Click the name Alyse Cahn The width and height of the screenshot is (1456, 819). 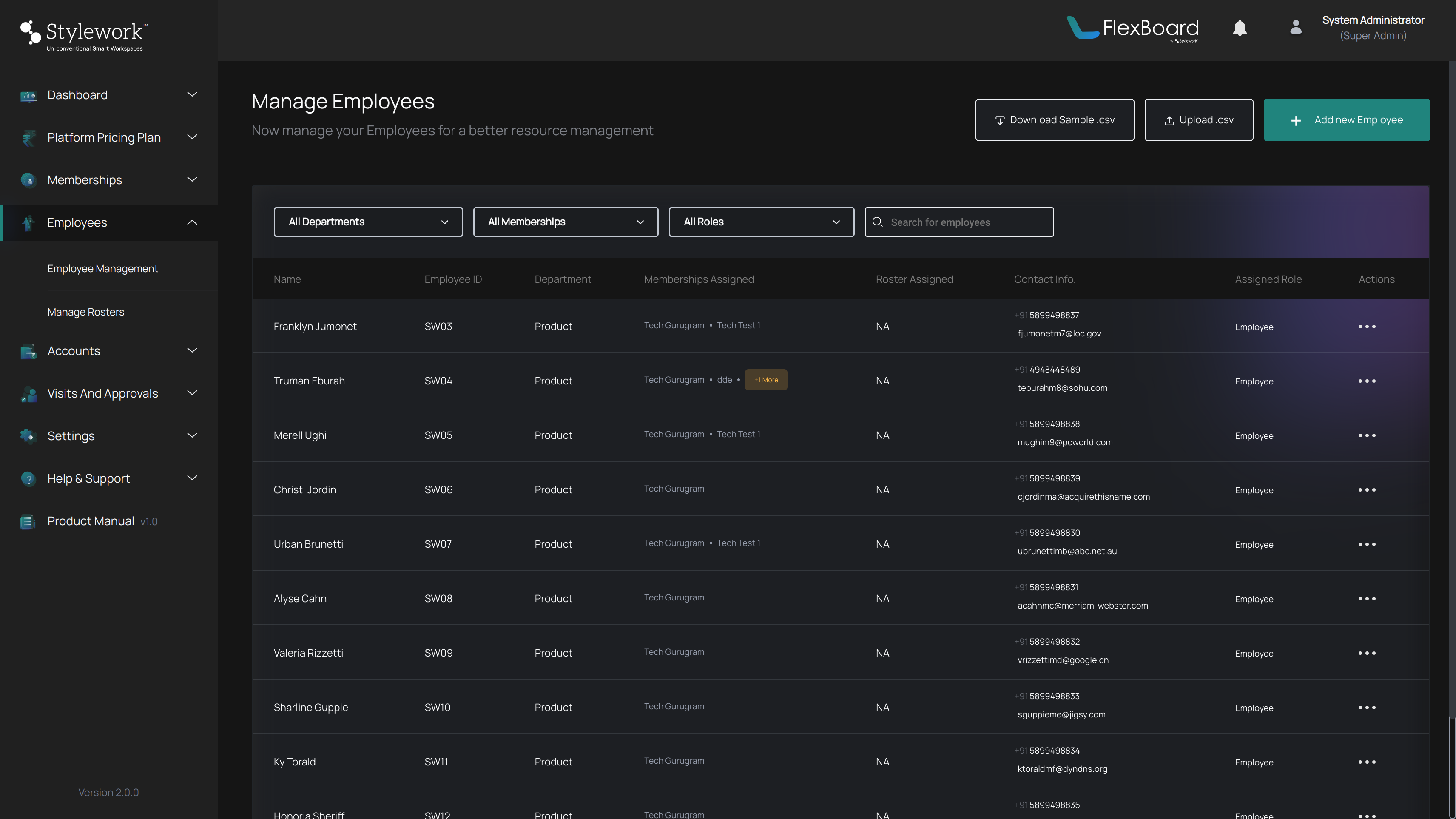300,599
